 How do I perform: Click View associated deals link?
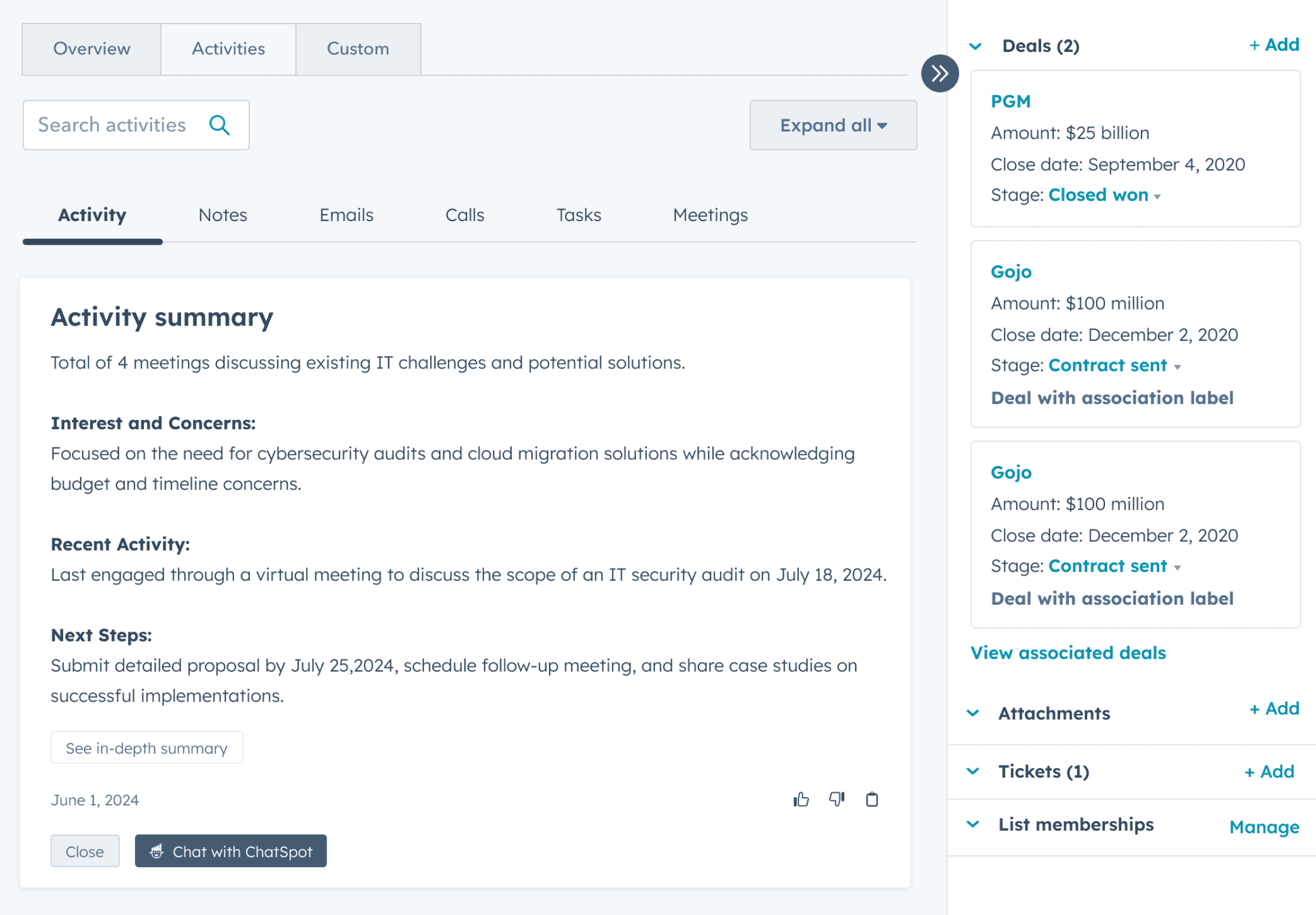point(1068,653)
